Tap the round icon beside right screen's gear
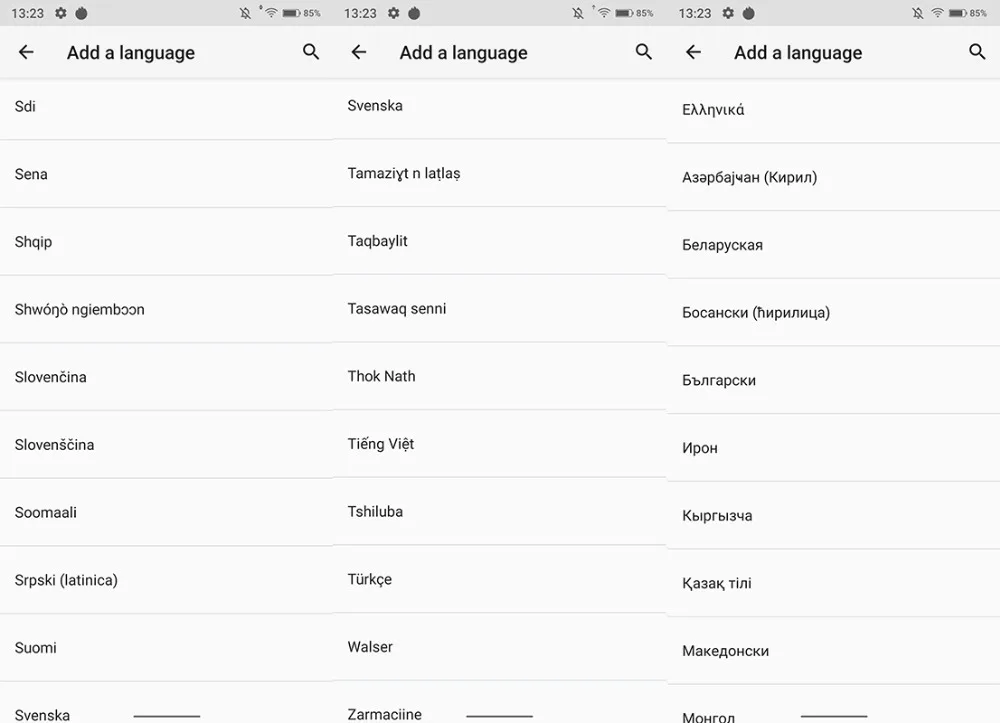The width and height of the screenshot is (1000, 723). pyautogui.click(x=748, y=13)
